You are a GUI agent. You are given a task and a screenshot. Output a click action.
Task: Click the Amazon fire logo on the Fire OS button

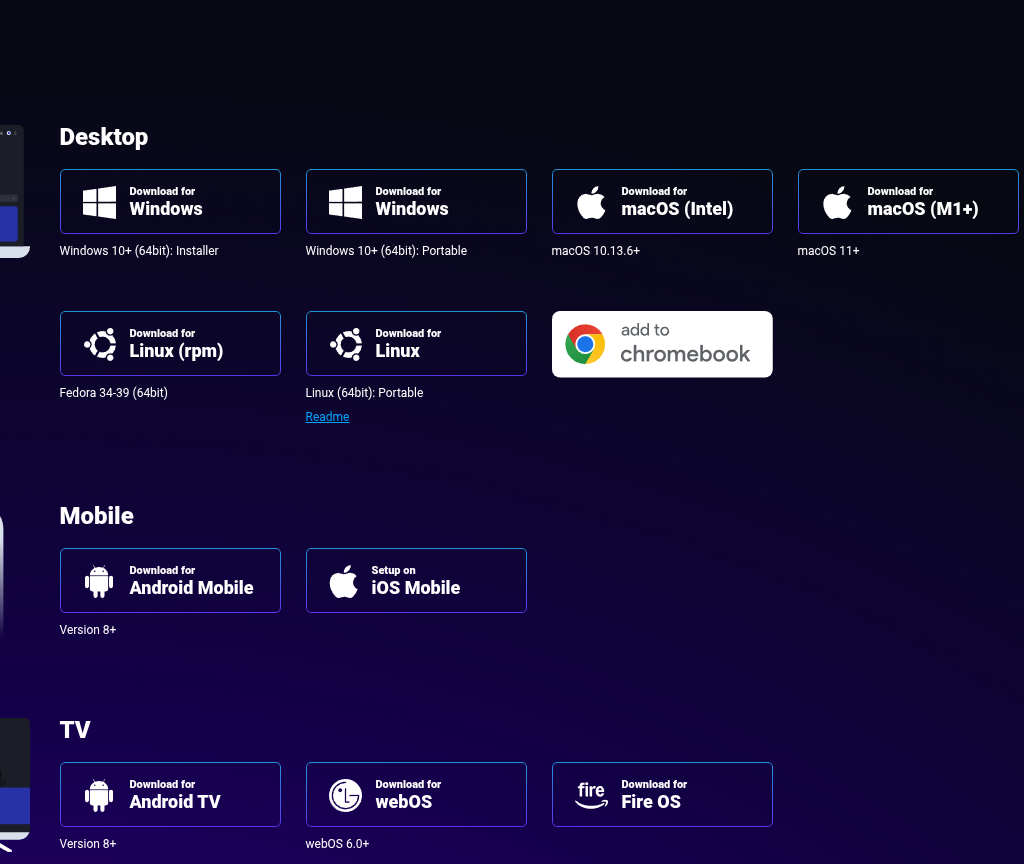click(591, 795)
